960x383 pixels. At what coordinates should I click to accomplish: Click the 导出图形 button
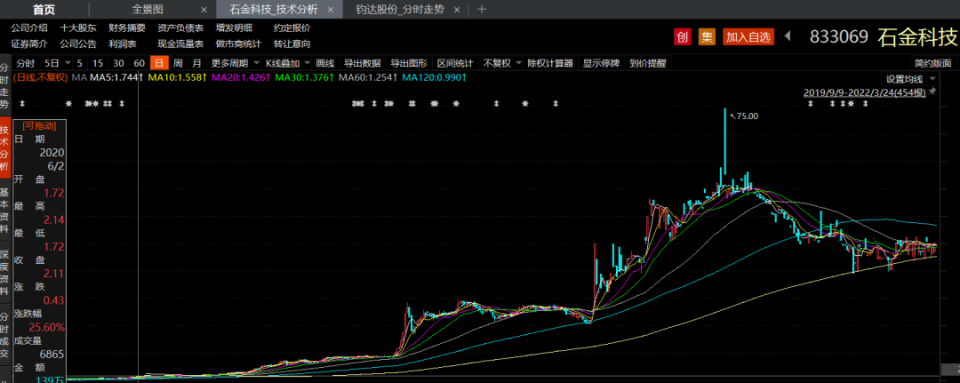click(x=409, y=63)
